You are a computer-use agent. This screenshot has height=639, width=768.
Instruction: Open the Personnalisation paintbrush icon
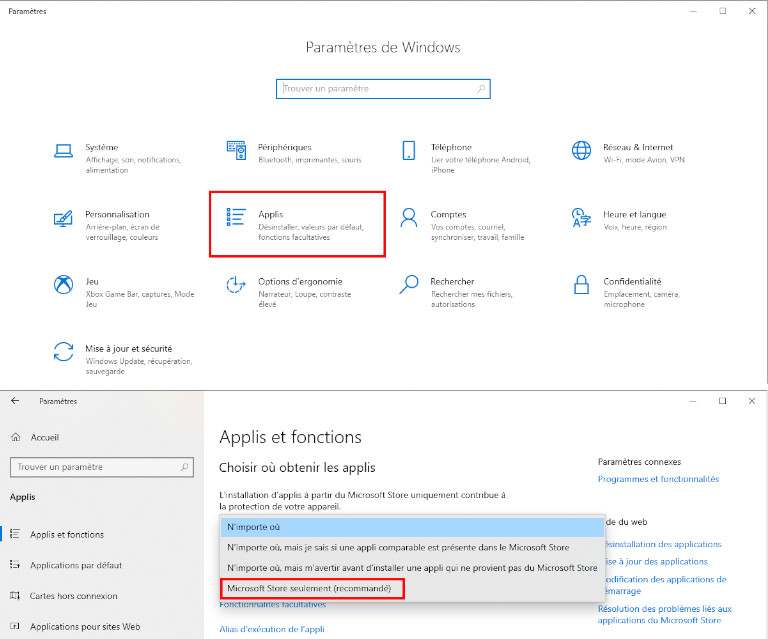(63, 218)
